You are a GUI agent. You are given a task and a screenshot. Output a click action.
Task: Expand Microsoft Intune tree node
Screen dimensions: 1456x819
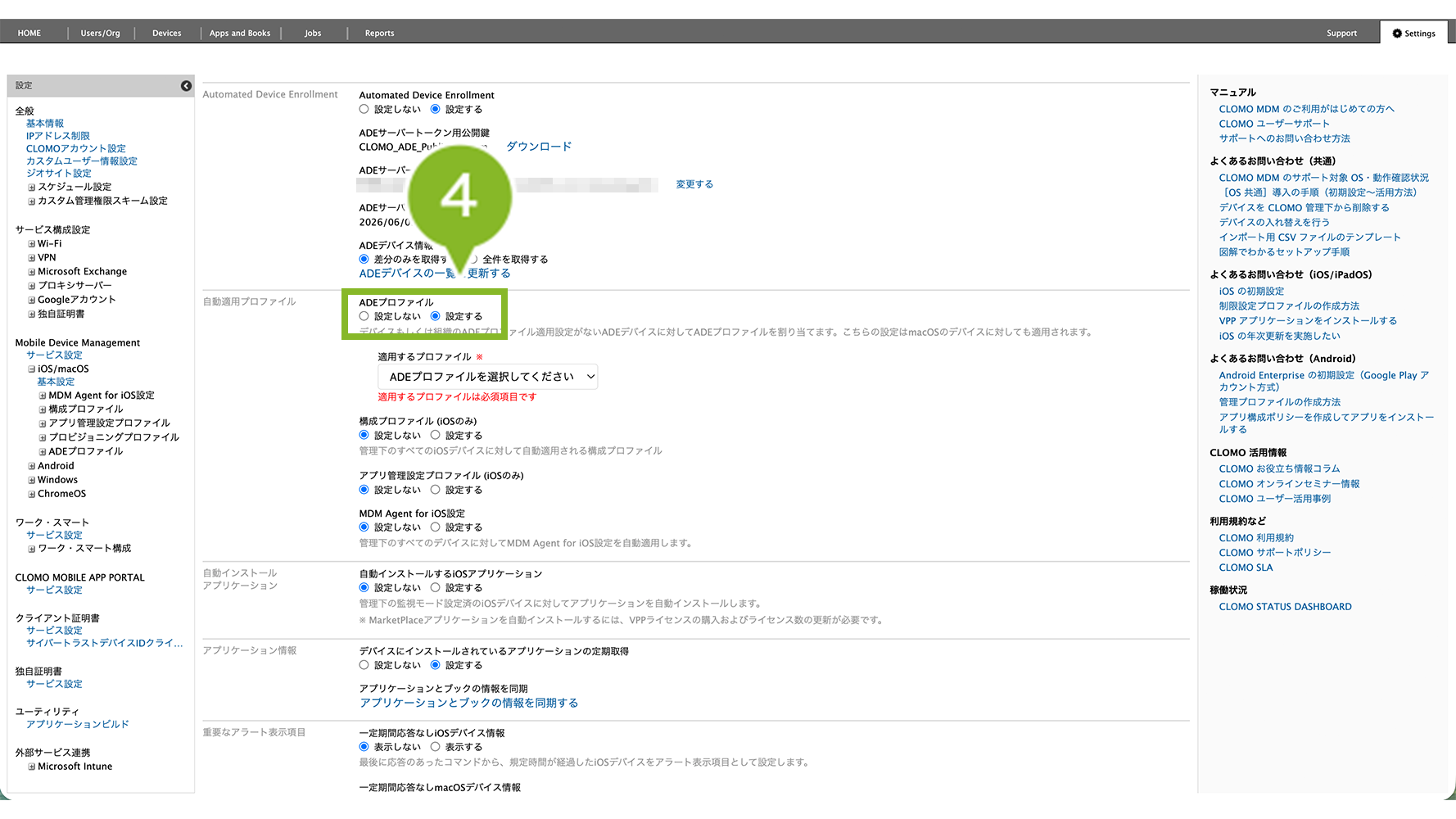pos(32,767)
